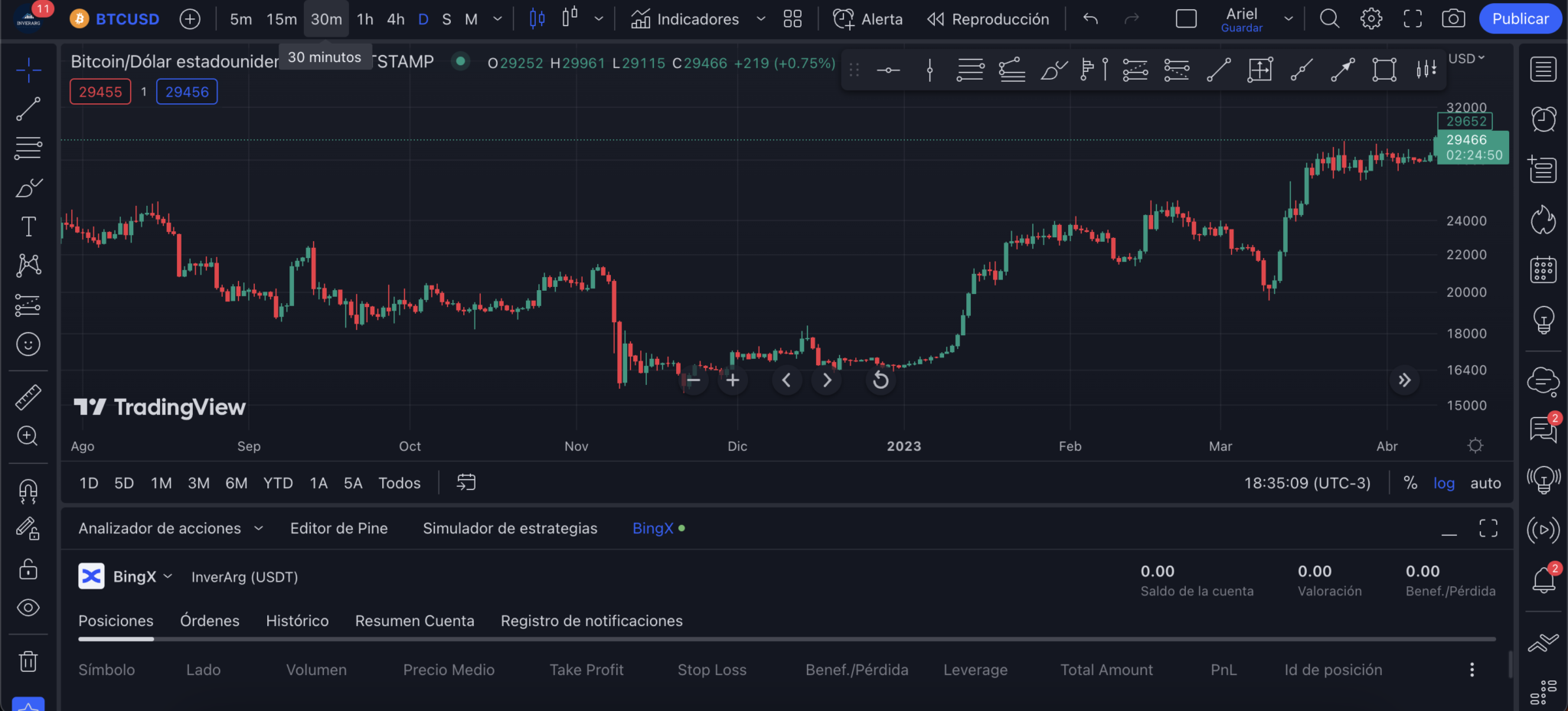This screenshot has height=711, width=1568.
Task: Select the text annotation tool
Action: (x=28, y=227)
